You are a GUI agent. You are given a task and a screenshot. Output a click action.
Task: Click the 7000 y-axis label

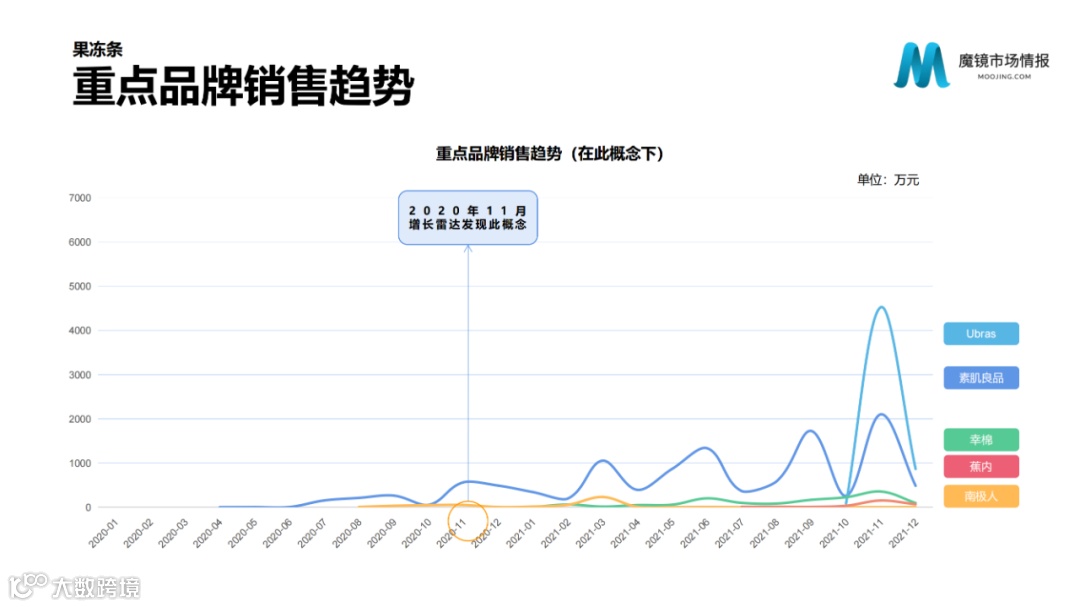80,198
